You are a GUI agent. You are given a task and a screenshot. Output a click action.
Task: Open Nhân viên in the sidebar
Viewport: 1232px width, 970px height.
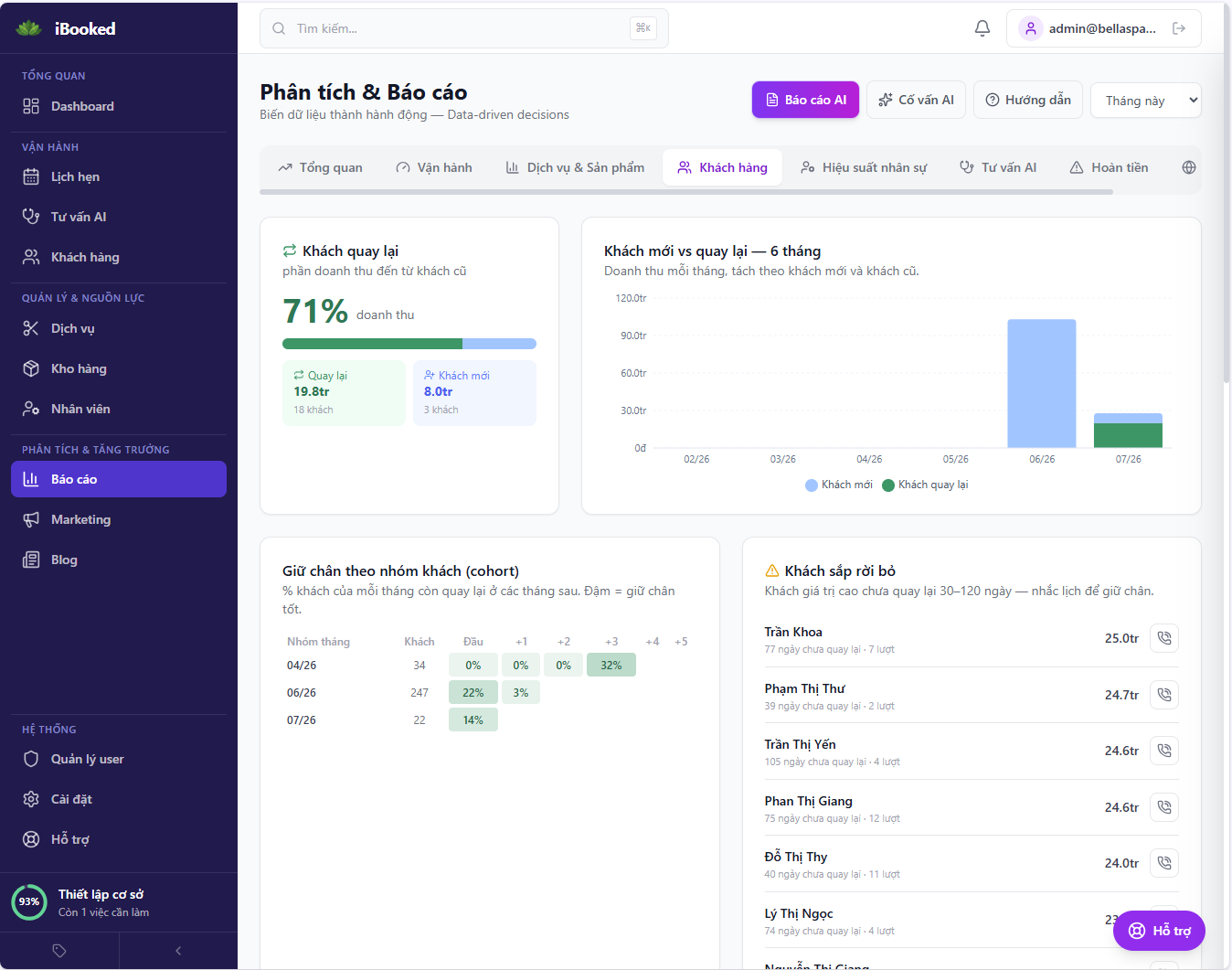pos(119,409)
